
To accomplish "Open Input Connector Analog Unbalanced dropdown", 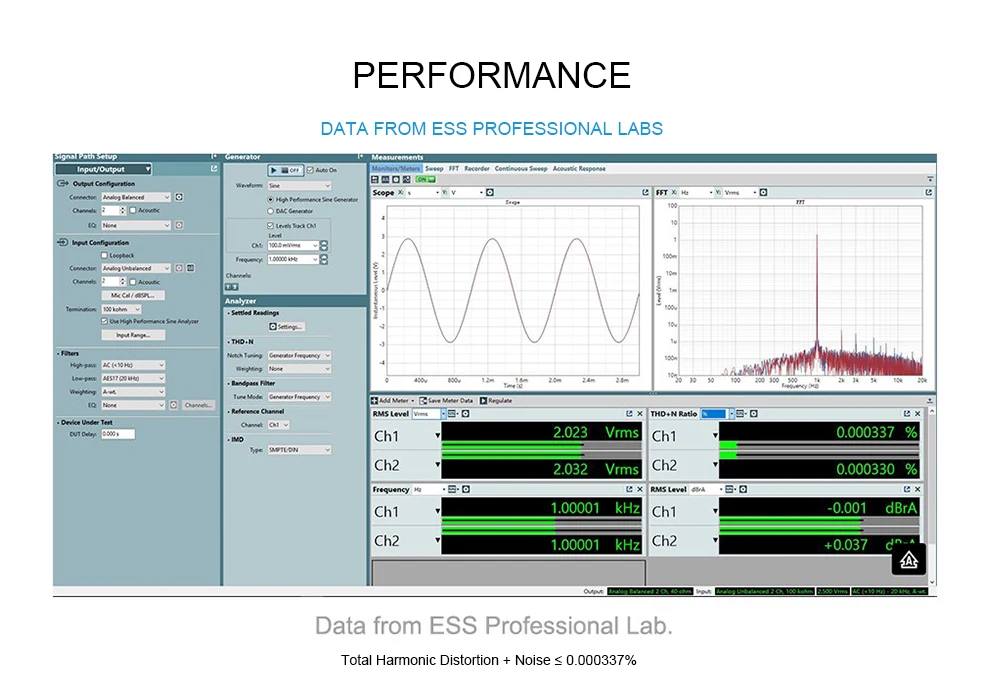I will point(136,268).
